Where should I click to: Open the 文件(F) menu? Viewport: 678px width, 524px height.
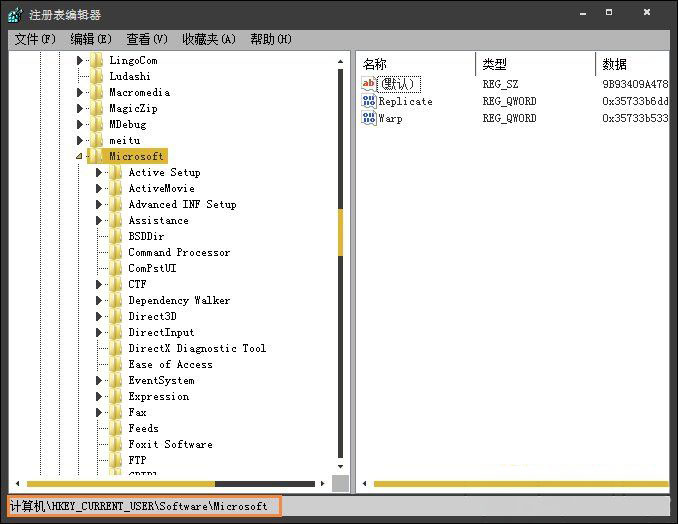coord(35,39)
